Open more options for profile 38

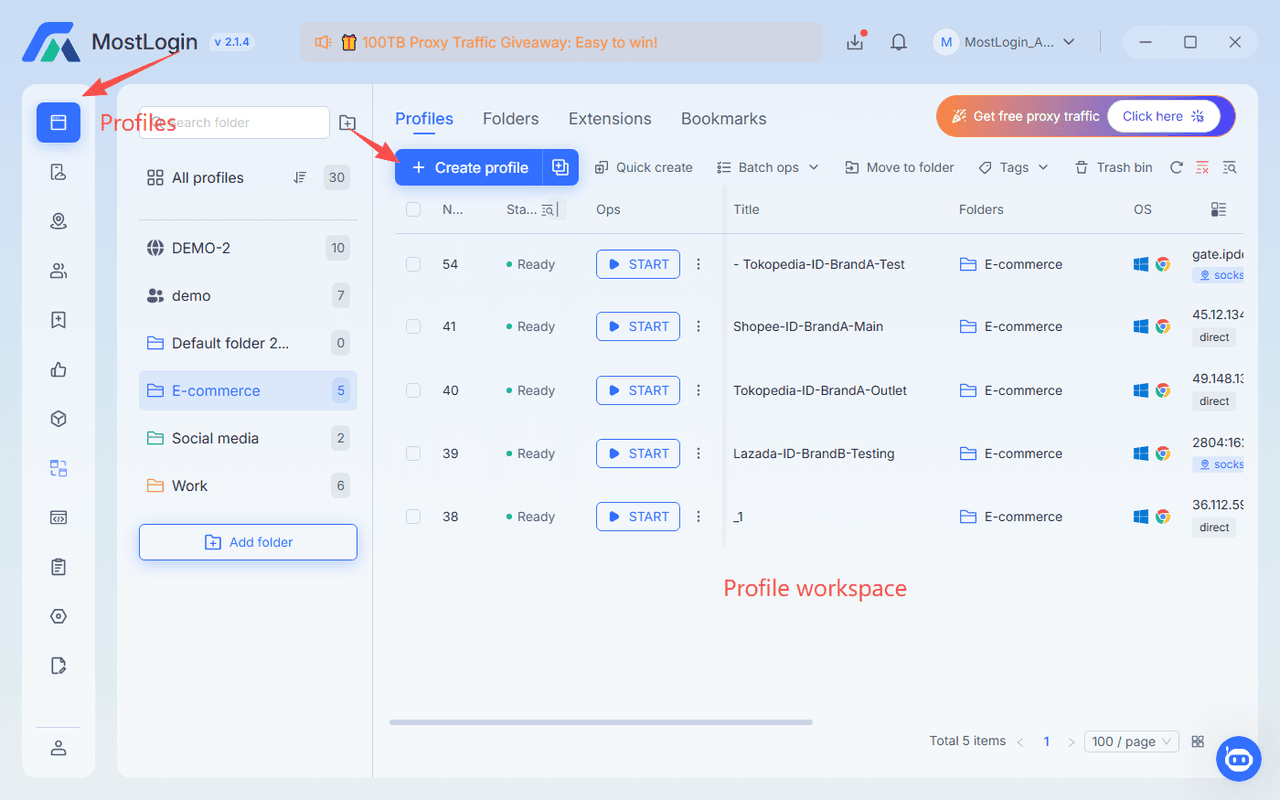(699, 516)
